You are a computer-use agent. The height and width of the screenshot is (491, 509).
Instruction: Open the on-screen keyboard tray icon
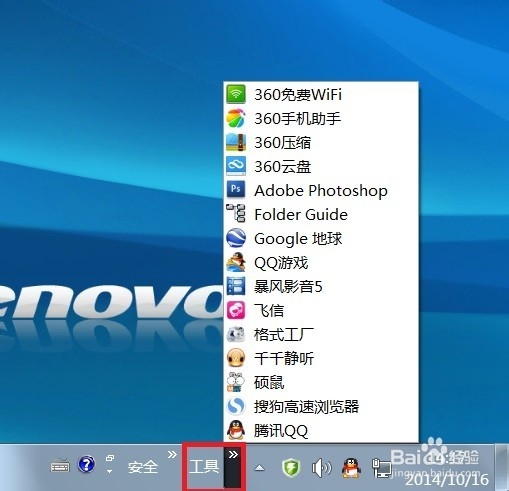tap(60, 465)
